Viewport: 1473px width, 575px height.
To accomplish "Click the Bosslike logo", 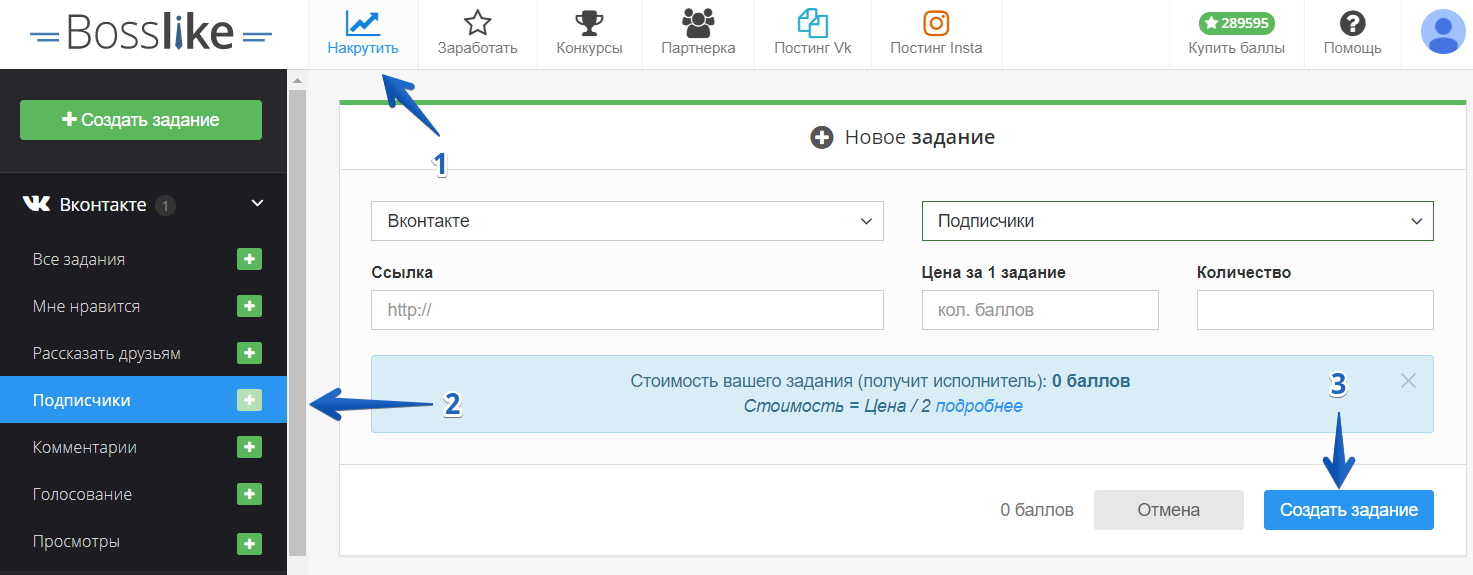I will [x=151, y=35].
